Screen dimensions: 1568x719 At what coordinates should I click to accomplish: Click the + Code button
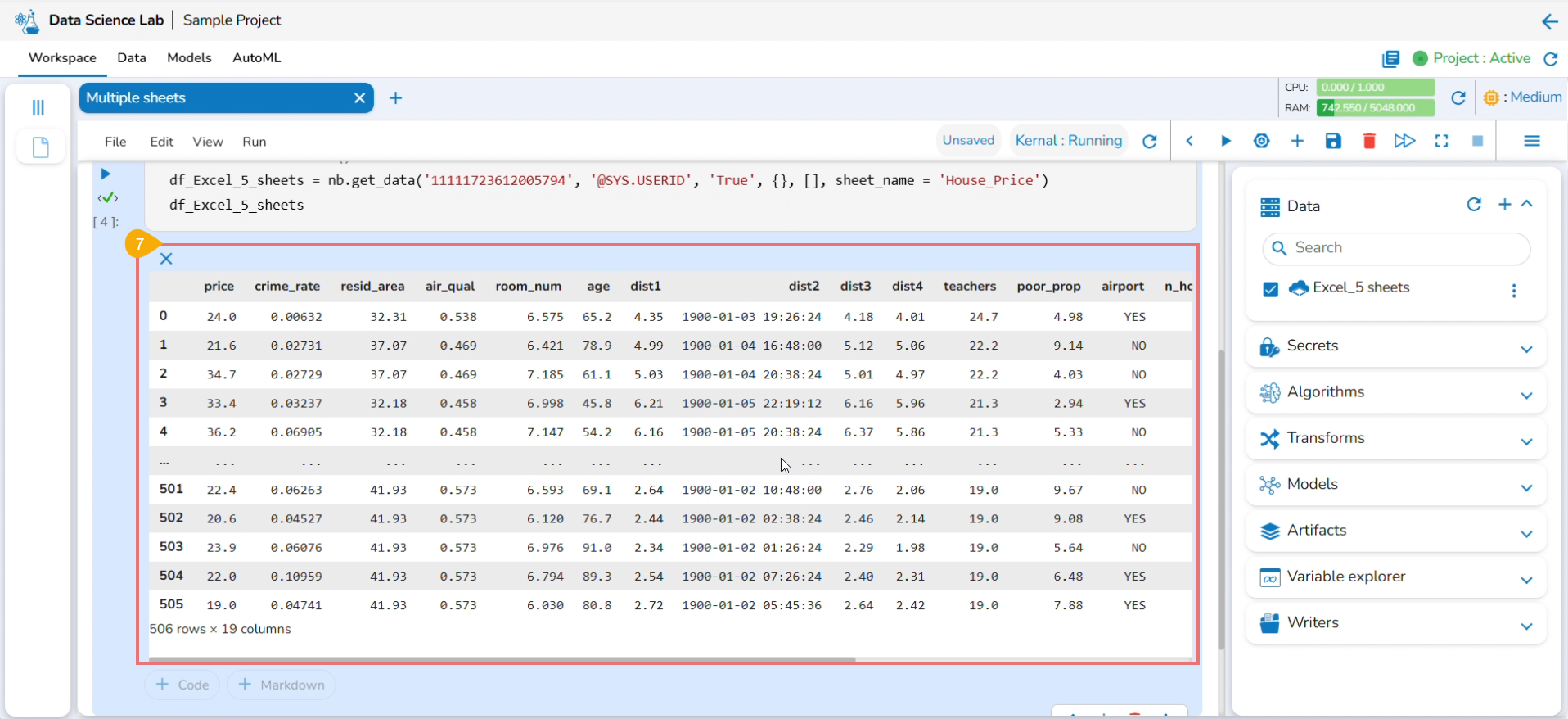182,685
